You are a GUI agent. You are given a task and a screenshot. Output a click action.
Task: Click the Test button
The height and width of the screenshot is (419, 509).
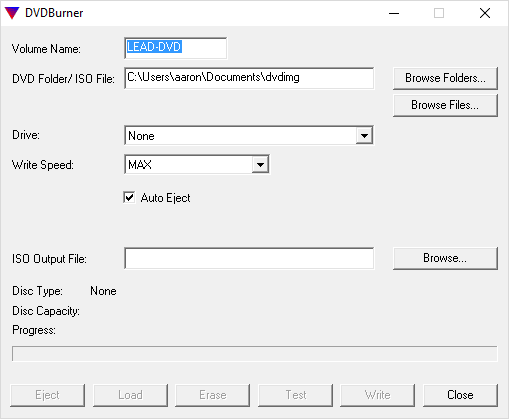point(296,395)
